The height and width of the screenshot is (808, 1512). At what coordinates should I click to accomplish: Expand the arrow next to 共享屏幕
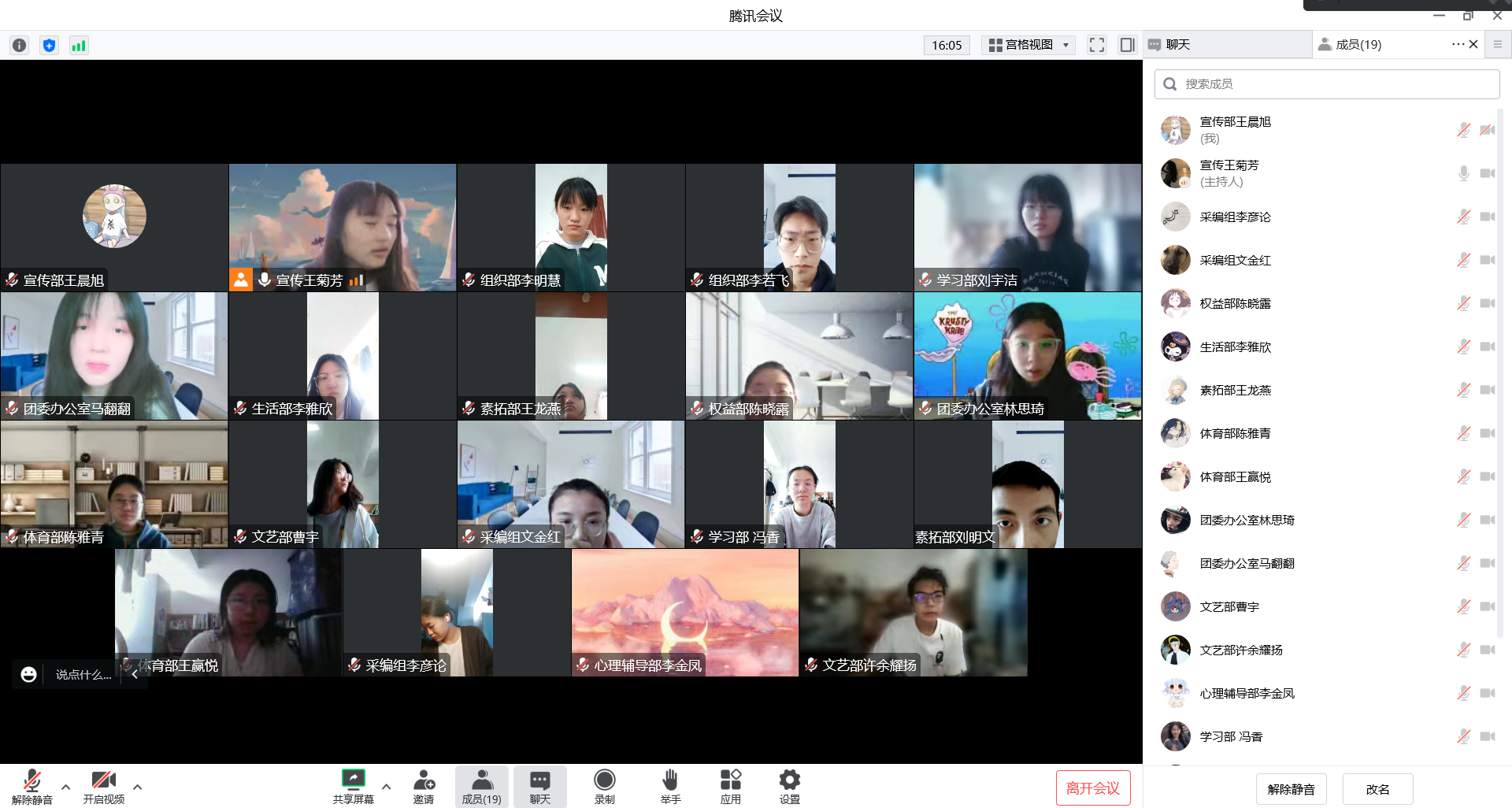[x=386, y=787]
